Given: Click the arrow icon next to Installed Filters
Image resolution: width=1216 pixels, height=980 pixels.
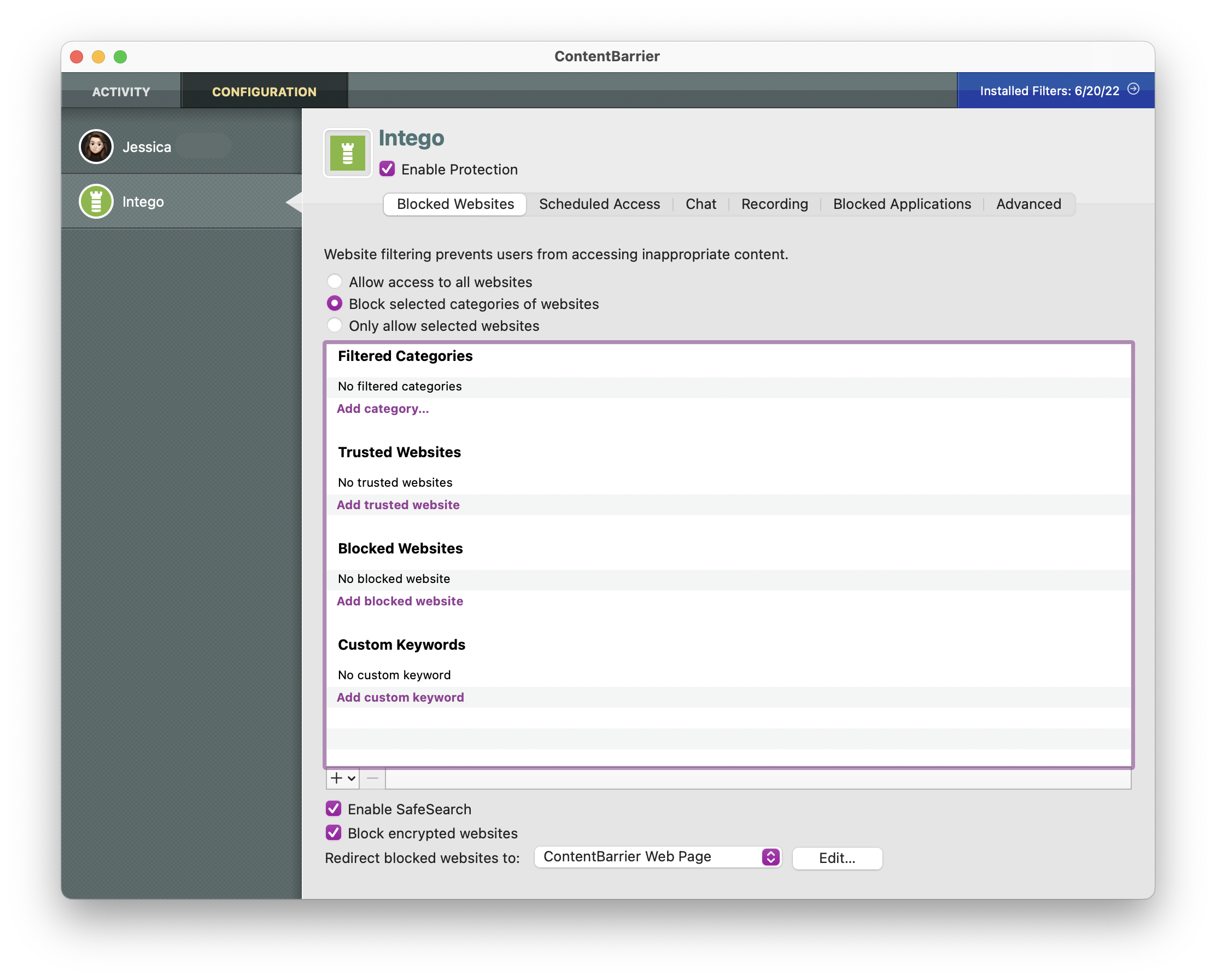Looking at the screenshot, I should coord(1133,89).
